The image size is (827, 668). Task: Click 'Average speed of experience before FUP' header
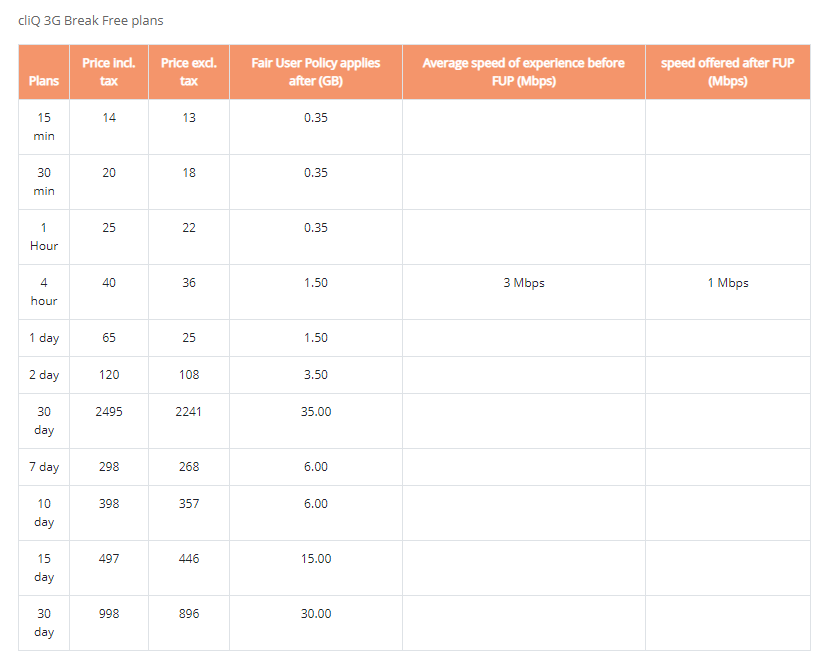tap(524, 72)
